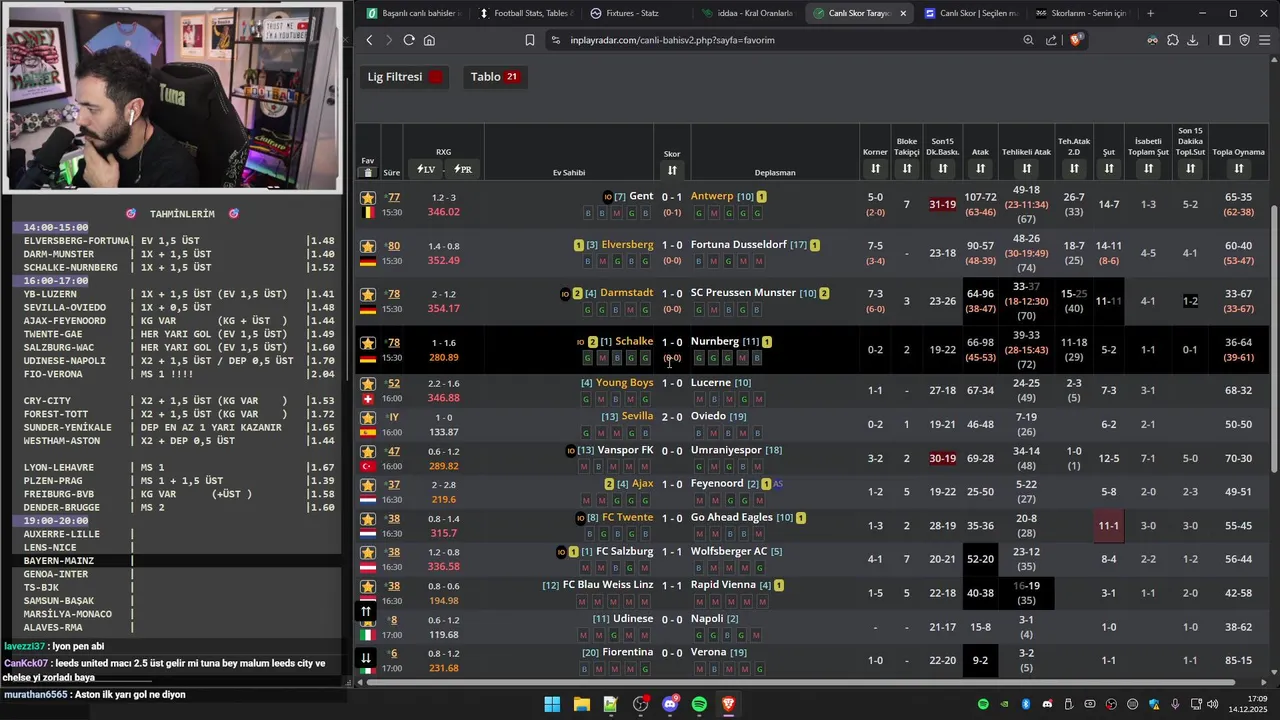The image size is (1280, 720).
Task: Toggle the Young Boys match favorite star
Action: pos(368,384)
